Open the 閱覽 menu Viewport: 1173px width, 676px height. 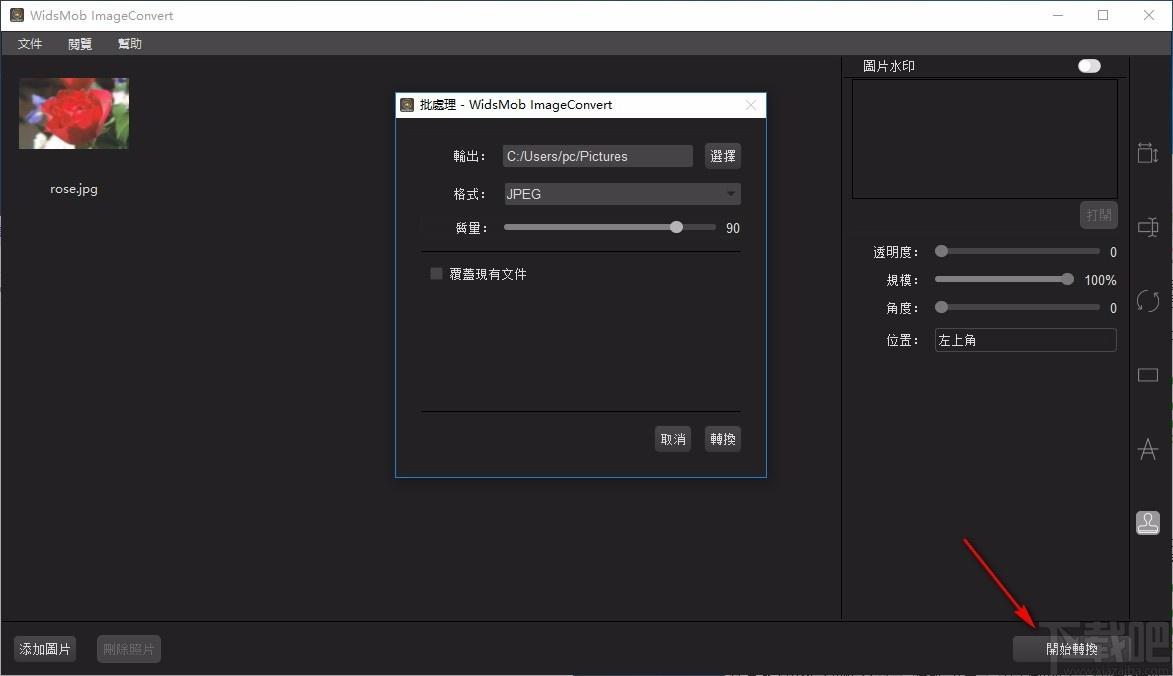pyautogui.click(x=80, y=43)
